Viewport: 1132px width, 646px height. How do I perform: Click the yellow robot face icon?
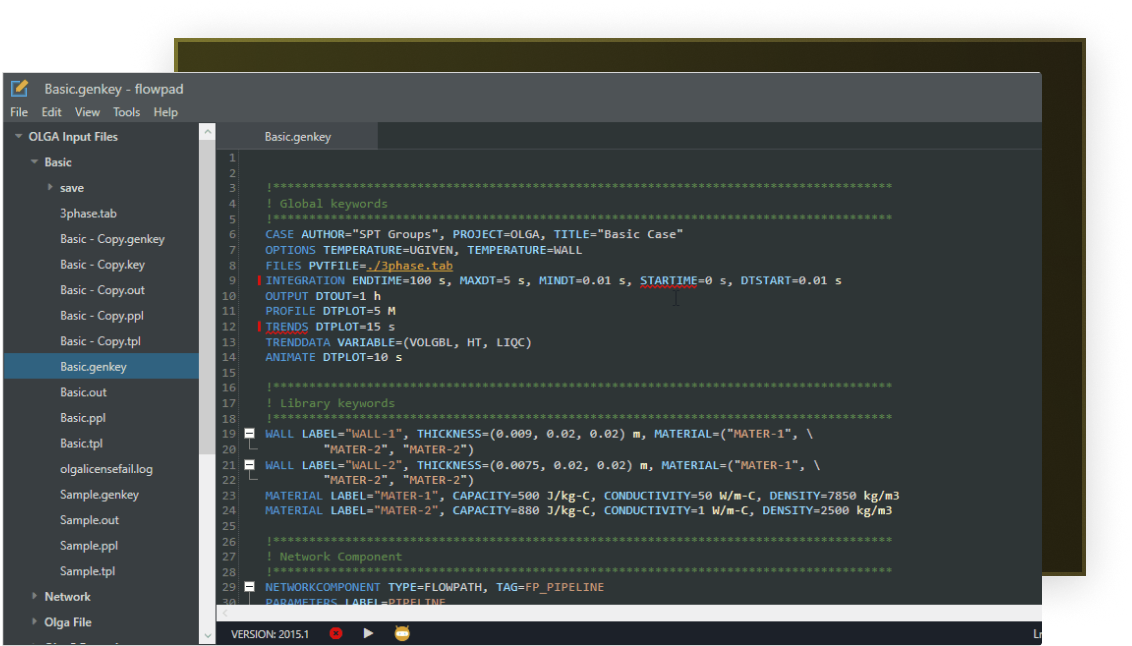click(402, 633)
